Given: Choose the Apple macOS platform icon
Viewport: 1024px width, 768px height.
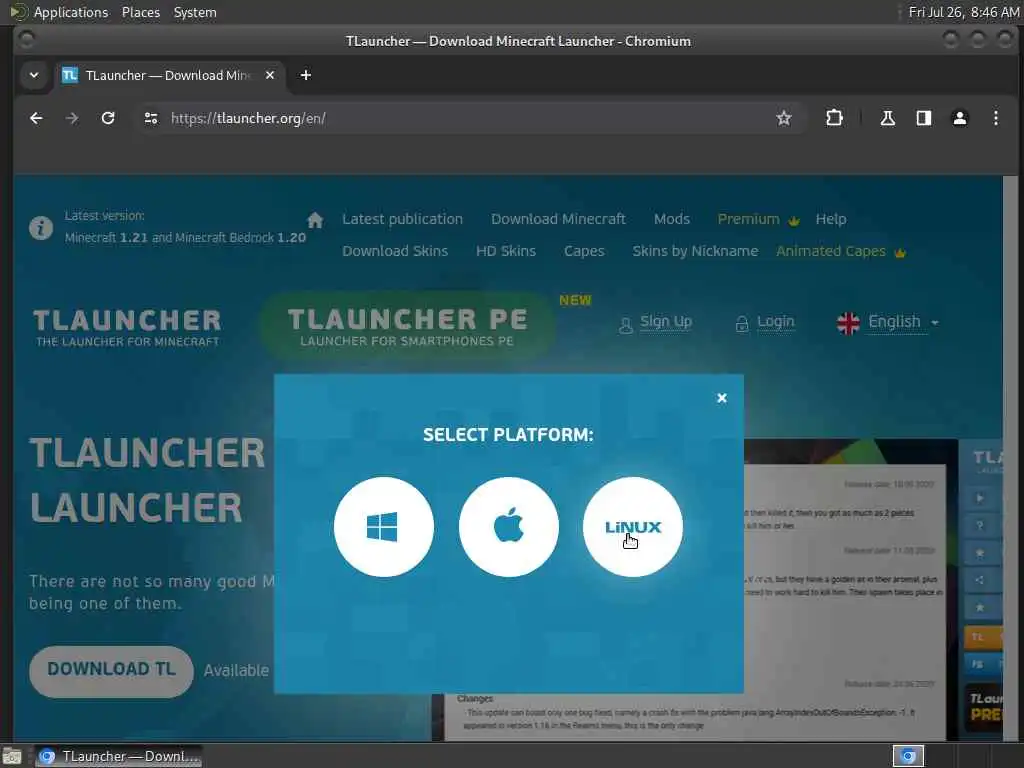Looking at the screenshot, I should point(508,526).
